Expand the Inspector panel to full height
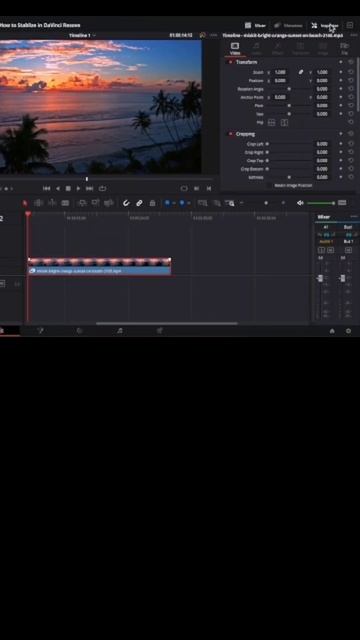The width and height of the screenshot is (360, 640). click(x=350, y=25)
